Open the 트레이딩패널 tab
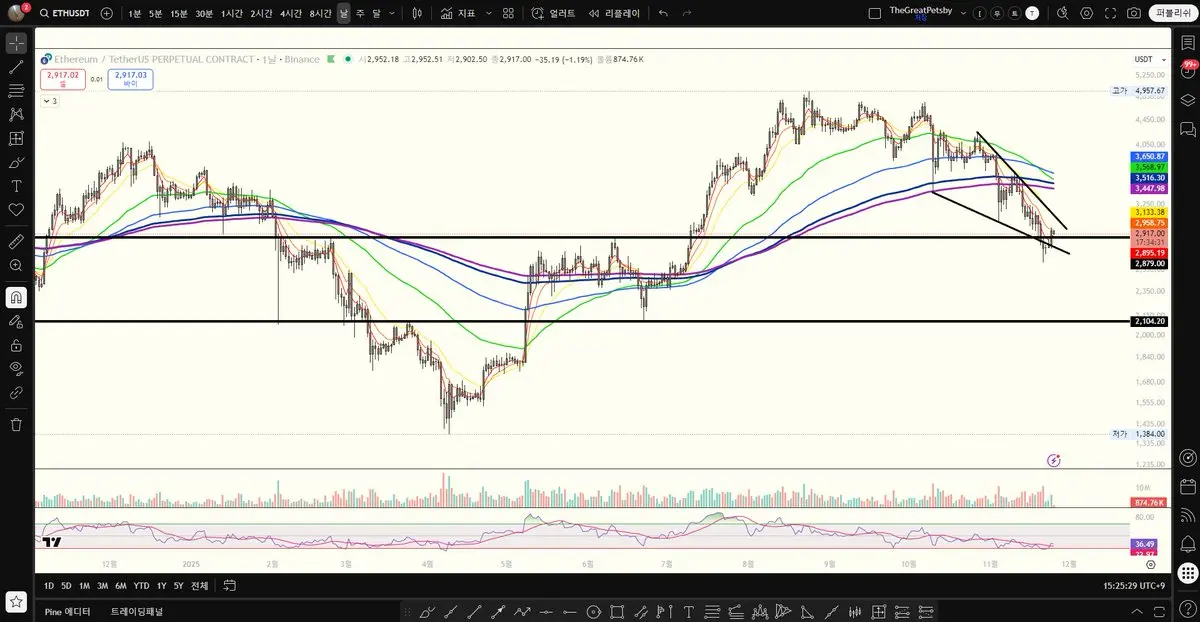 click(137, 611)
